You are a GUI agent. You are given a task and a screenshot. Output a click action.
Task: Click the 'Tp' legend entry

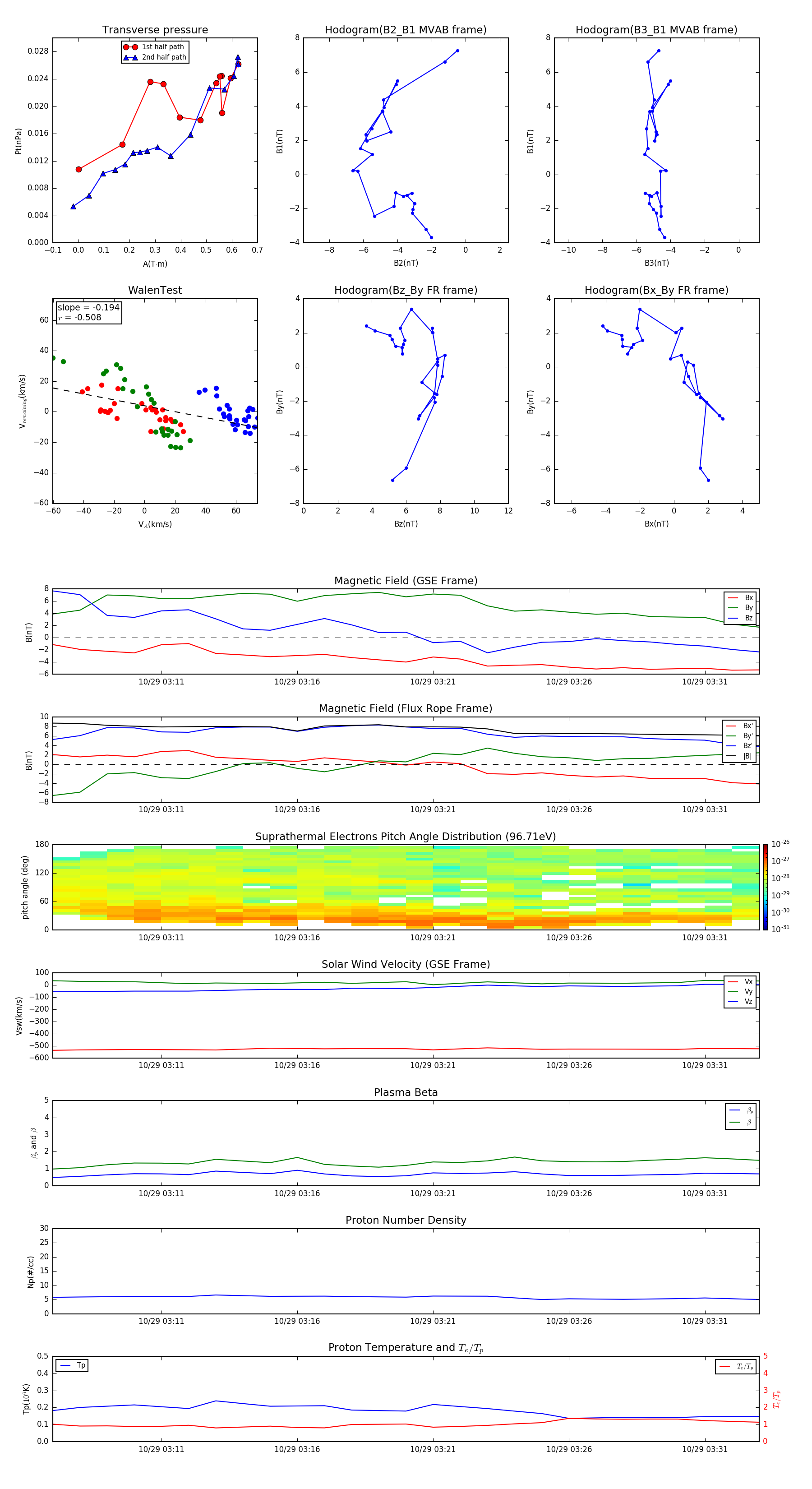(x=72, y=1366)
